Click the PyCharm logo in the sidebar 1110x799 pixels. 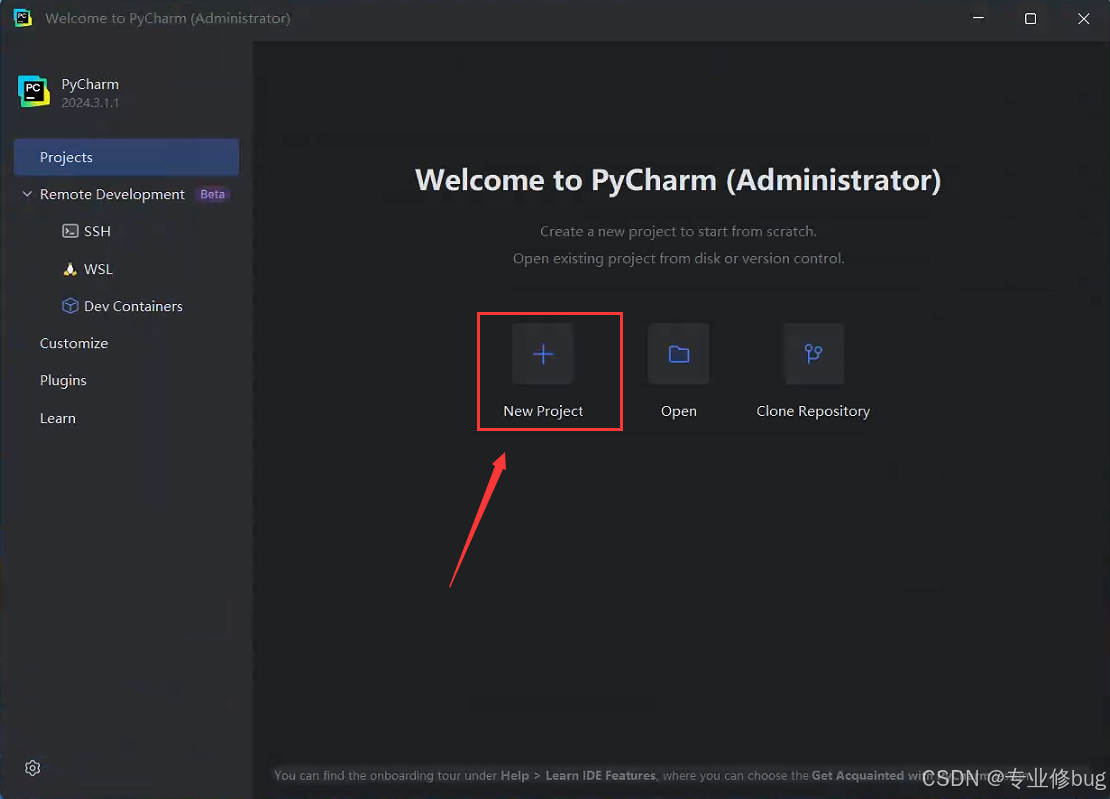point(33,91)
